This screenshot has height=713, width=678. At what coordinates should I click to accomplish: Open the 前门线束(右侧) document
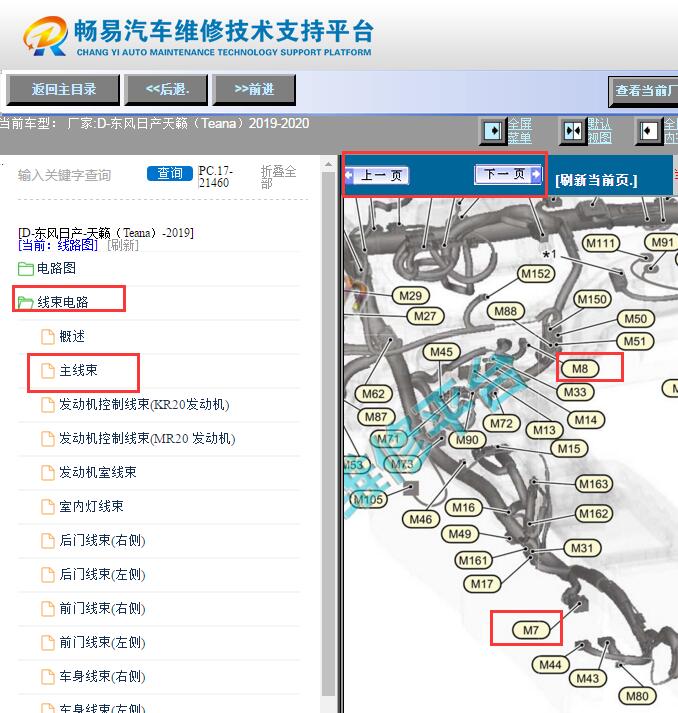(x=102, y=608)
